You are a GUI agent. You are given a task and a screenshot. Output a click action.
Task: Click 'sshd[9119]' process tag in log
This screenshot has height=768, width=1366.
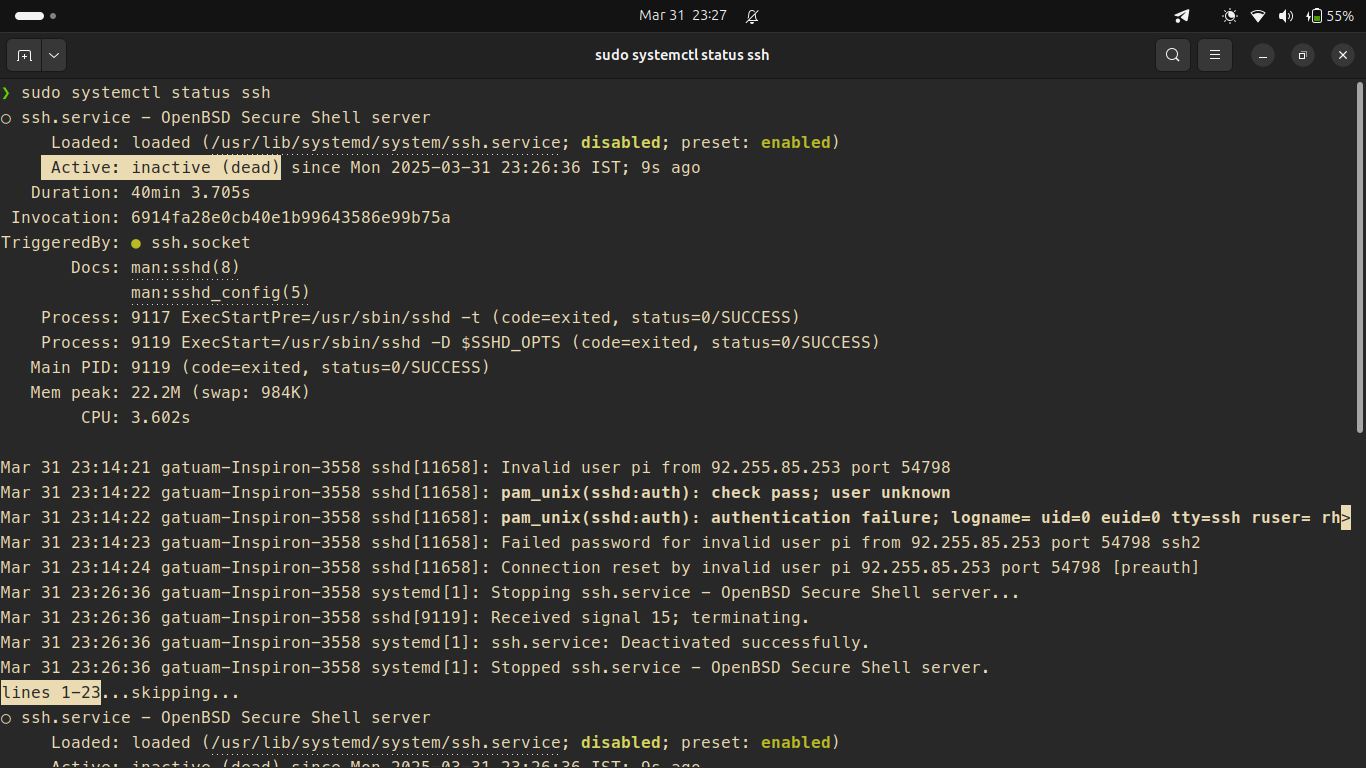(426, 618)
